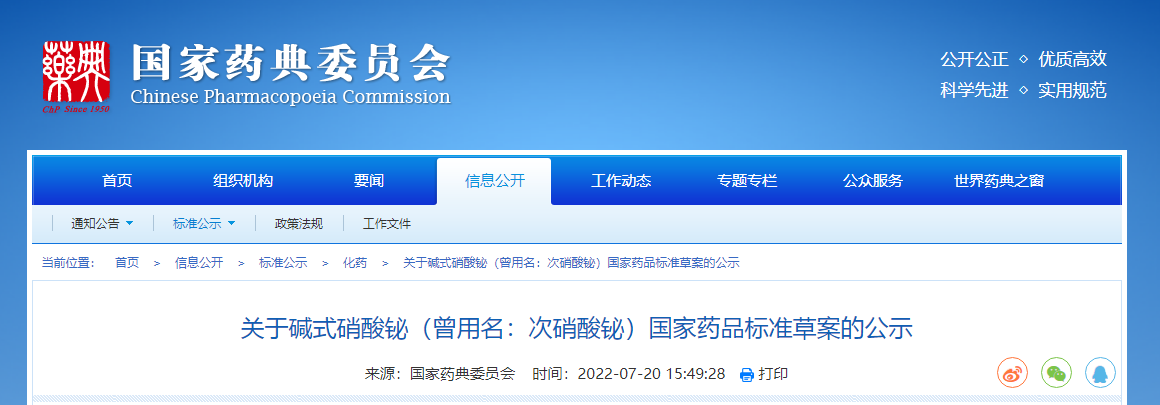This screenshot has width=1160, height=405.
Task: Go to 化药 in the breadcrumb
Action: (x=354, y=263)
